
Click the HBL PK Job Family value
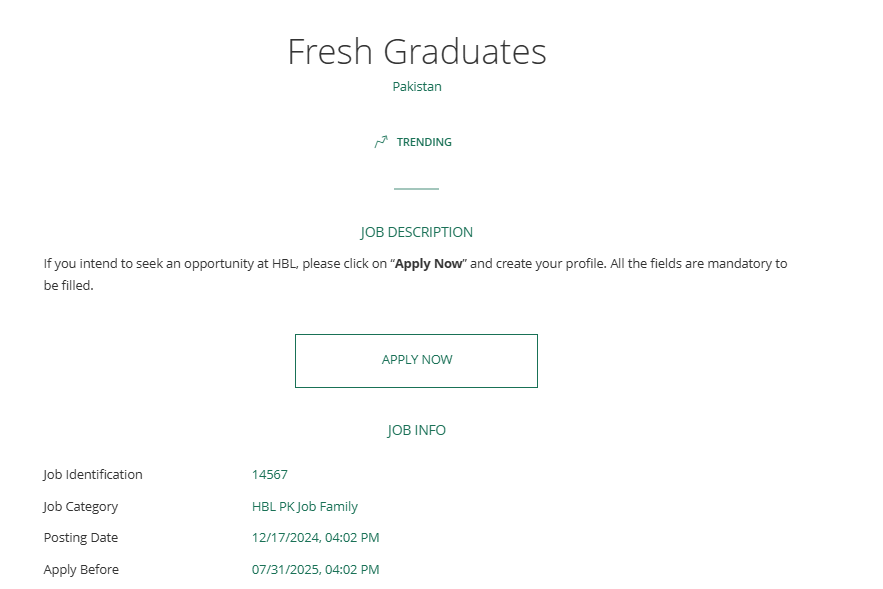click(305, 507)
